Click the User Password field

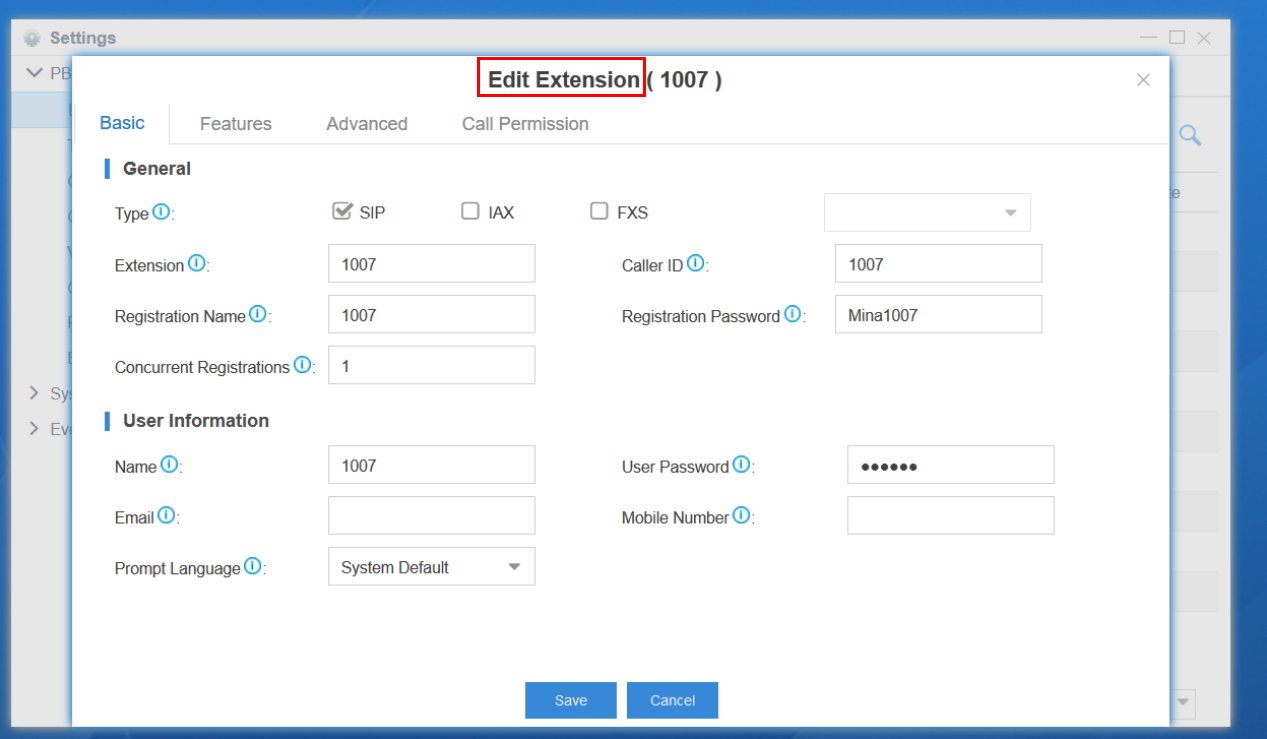point(950,465)
